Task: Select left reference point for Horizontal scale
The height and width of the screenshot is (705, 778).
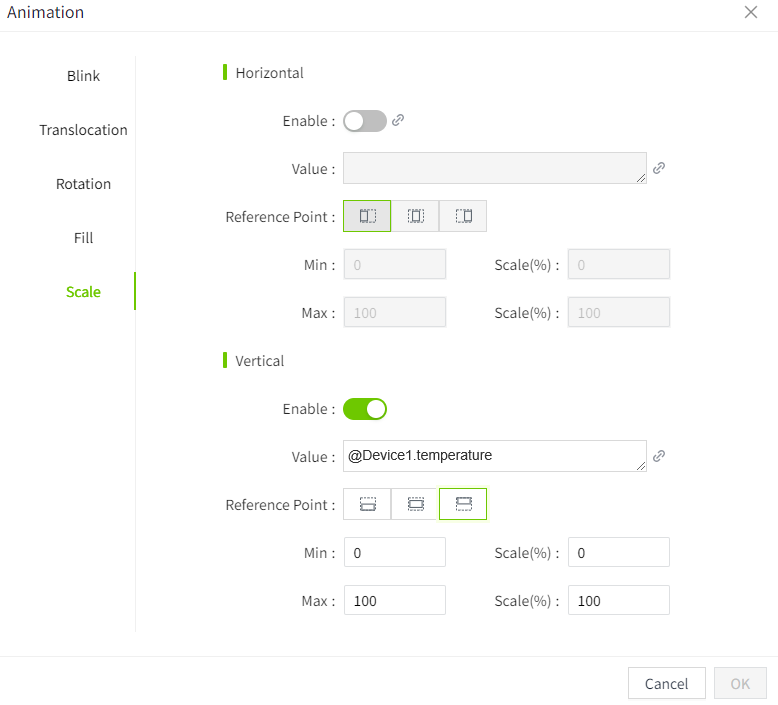Action: [367, 216]
